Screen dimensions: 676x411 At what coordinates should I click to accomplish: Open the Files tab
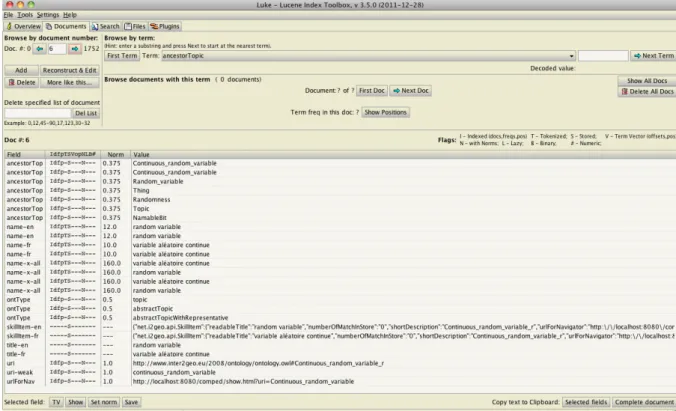pos(135,26)
